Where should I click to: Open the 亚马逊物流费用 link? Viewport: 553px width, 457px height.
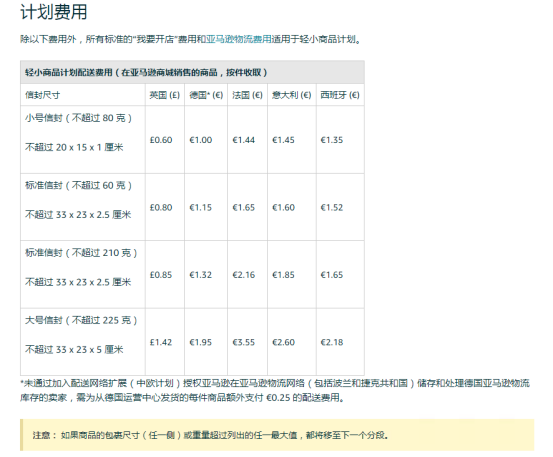238,39
